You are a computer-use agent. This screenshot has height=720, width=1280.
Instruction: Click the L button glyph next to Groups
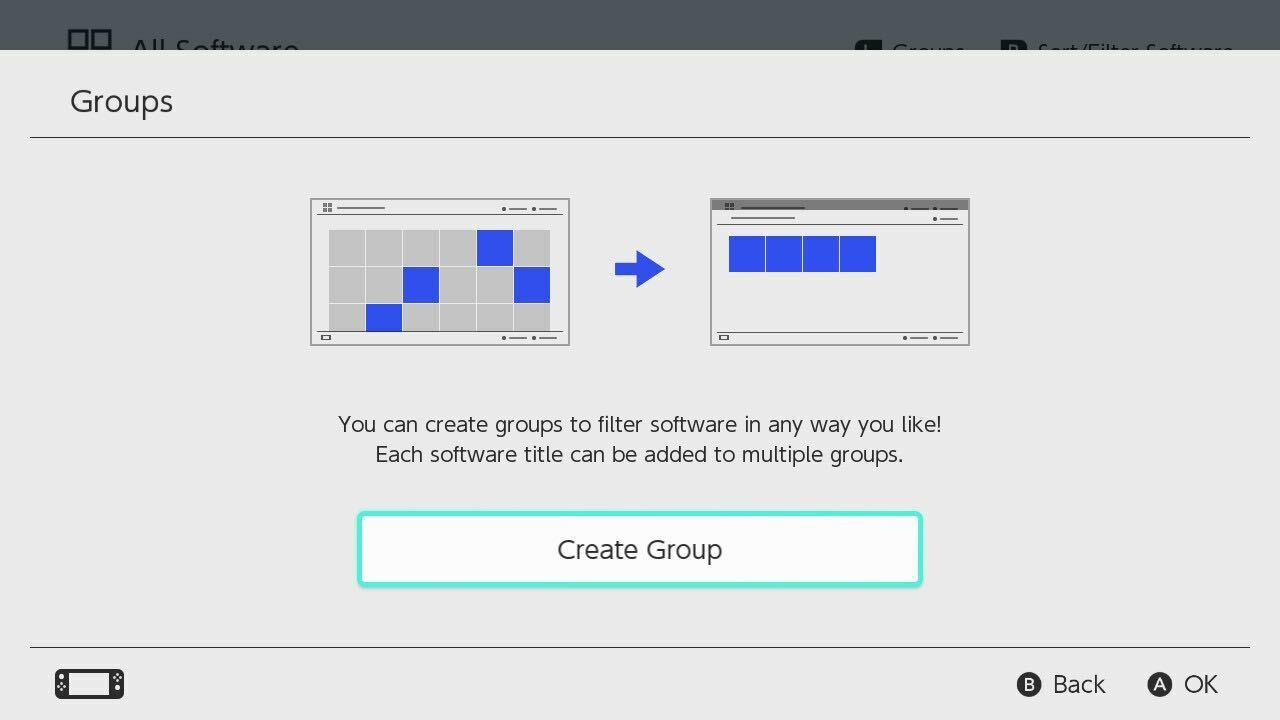click(867, 48)
